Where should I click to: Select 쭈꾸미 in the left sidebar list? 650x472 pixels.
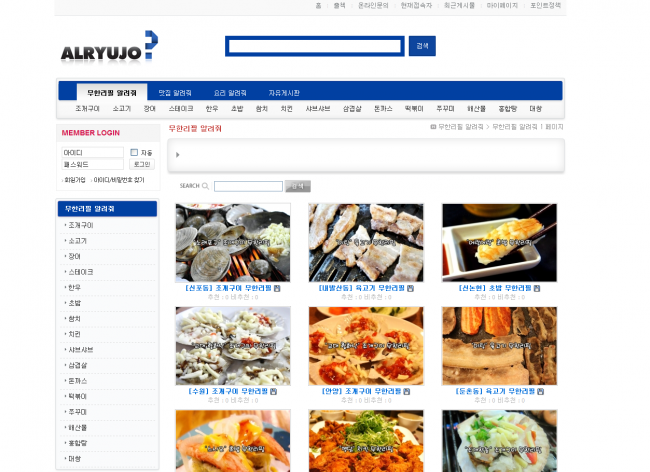point(78,412)
